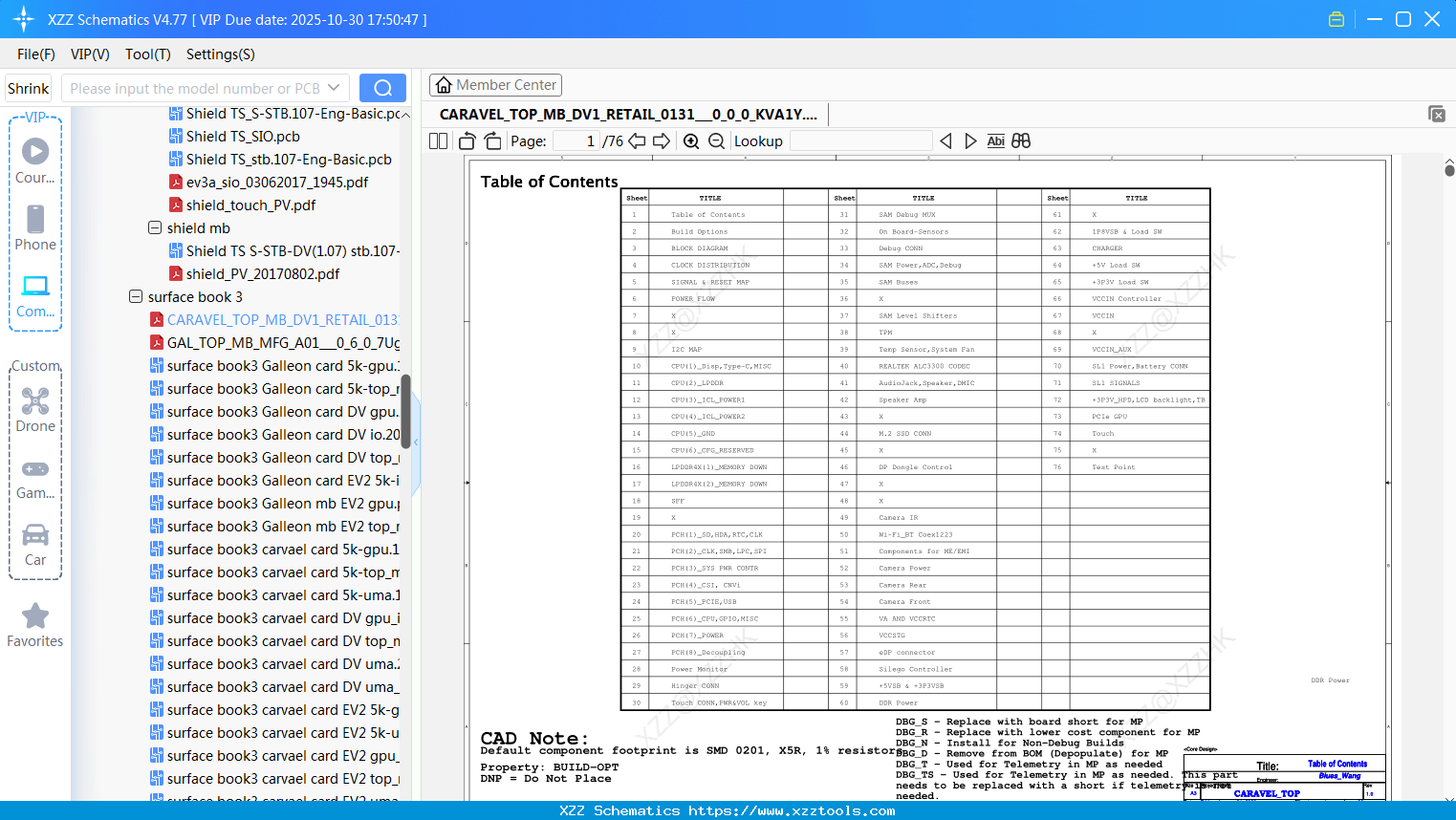The width and height of the screenshot is (1456, 820).
Task: Click the document viewer vertical scrollbar thumb
Action: tap(1449, 169)
